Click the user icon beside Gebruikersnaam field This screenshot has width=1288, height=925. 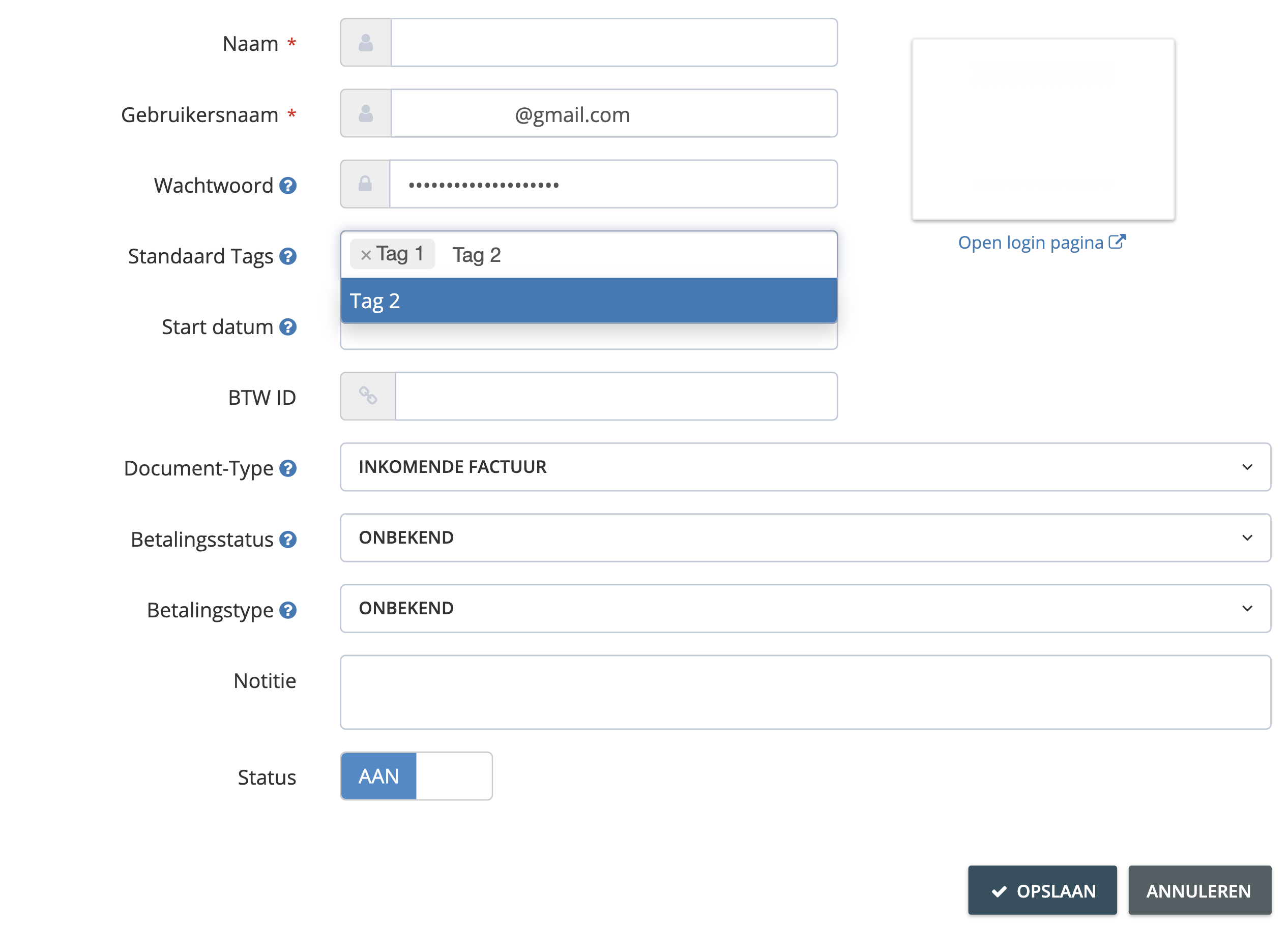[366, 113]
